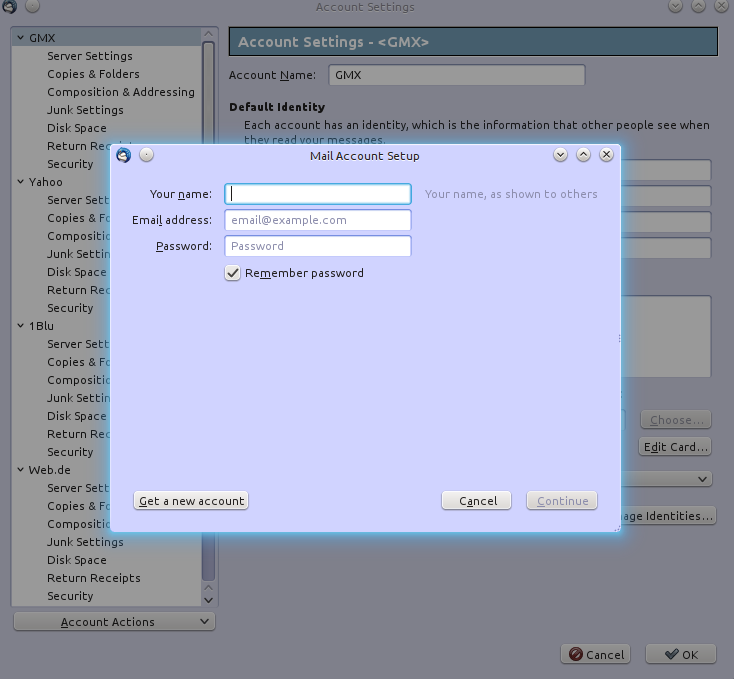Select Return Receipts under Web.de

tap(94, 578)
